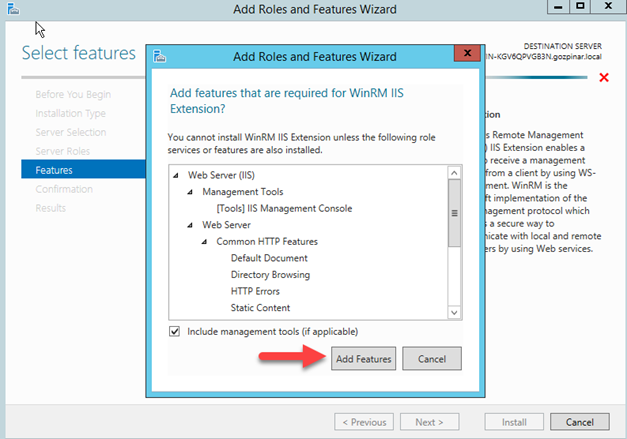Screen dimensions: 627x439
Task: Minimize the outer wizard window
Action: point(558,7)
